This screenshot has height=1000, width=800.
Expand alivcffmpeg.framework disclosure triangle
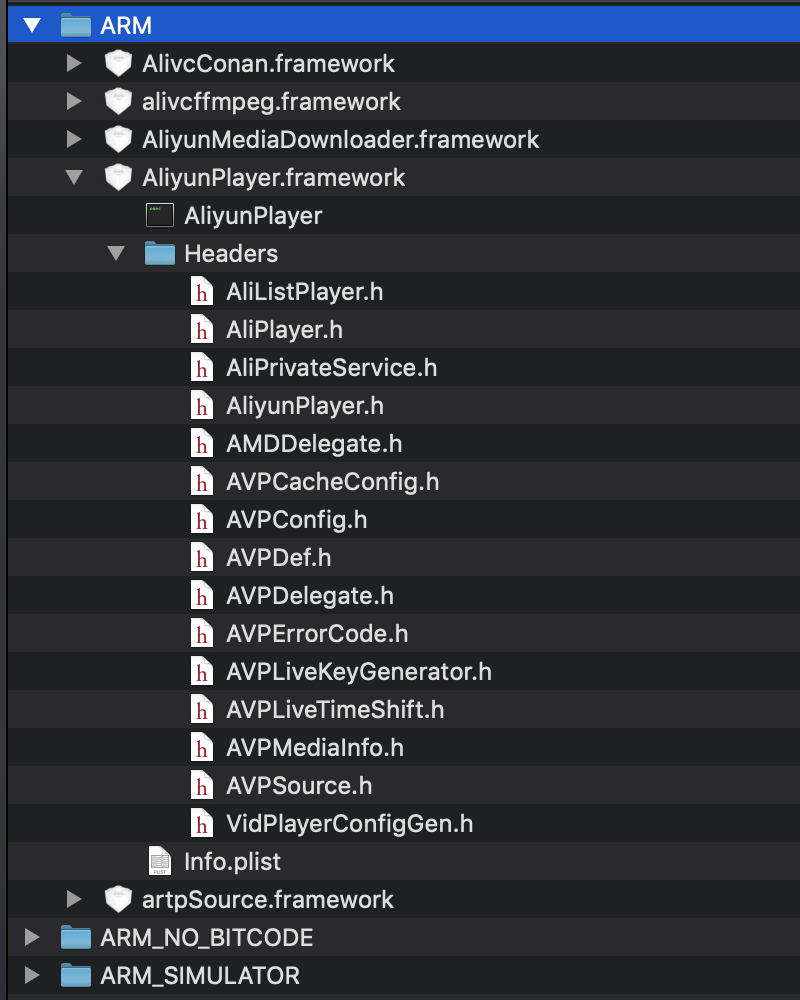pyautogui.click(x=74, y=101)
